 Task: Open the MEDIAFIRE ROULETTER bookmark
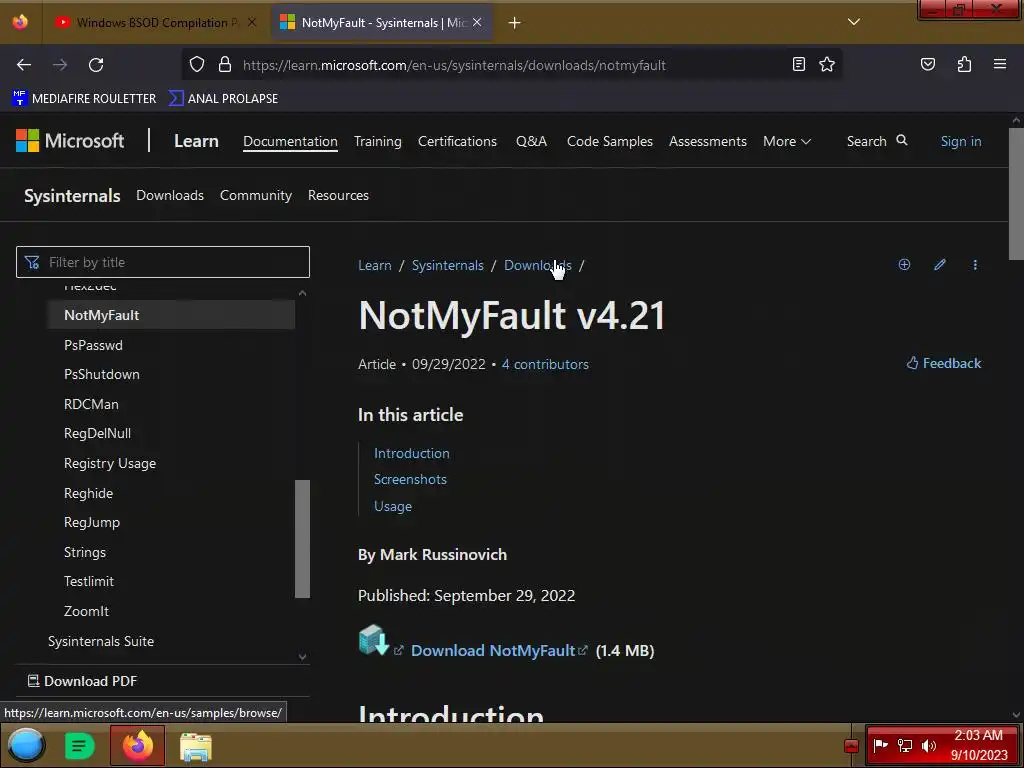click(84, 99)
